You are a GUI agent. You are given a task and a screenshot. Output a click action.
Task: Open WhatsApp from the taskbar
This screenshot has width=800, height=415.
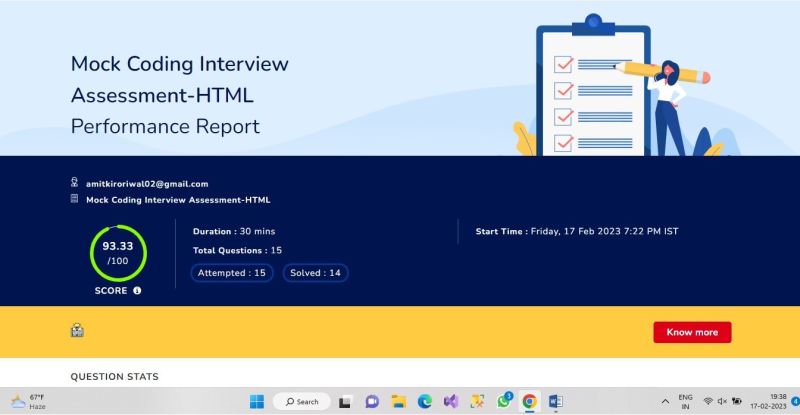click(504, 401)
